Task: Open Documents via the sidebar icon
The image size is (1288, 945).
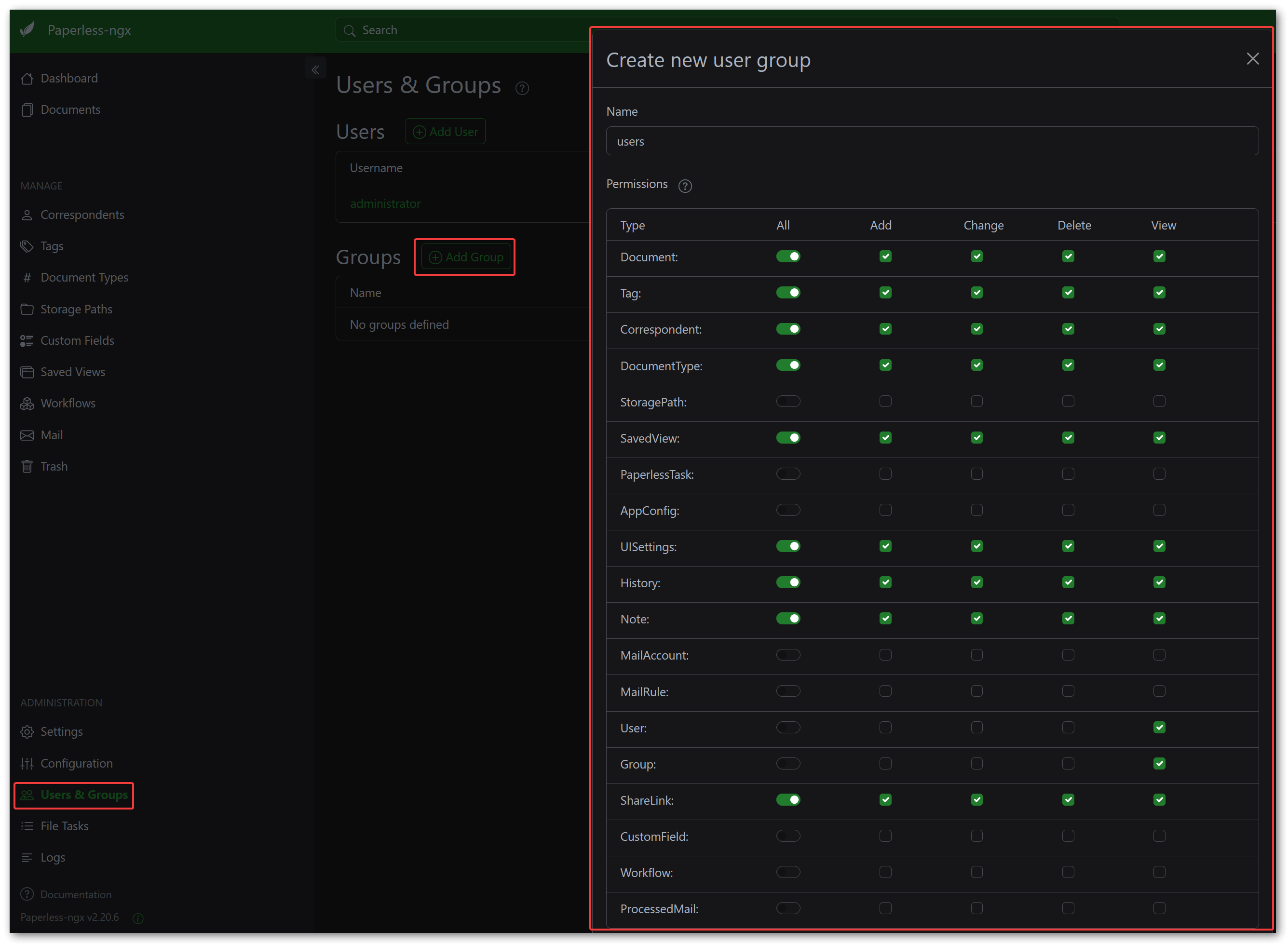Action: point(27,109)
